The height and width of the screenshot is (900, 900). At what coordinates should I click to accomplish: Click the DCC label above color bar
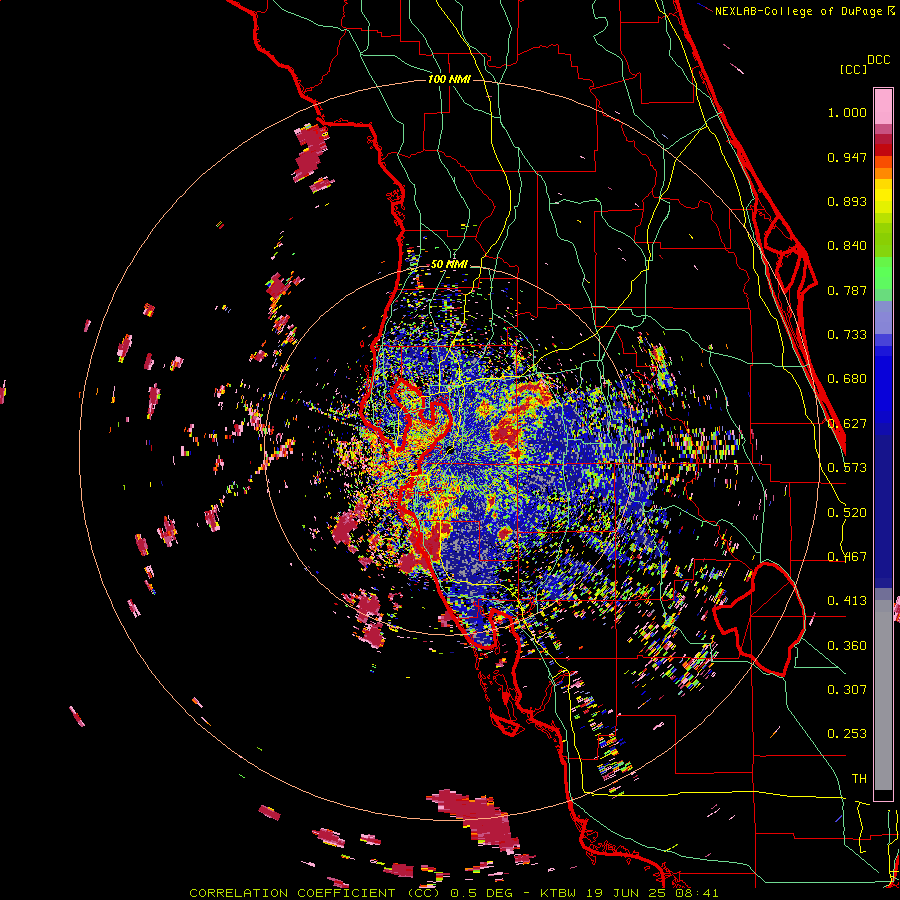pos(879,60)
